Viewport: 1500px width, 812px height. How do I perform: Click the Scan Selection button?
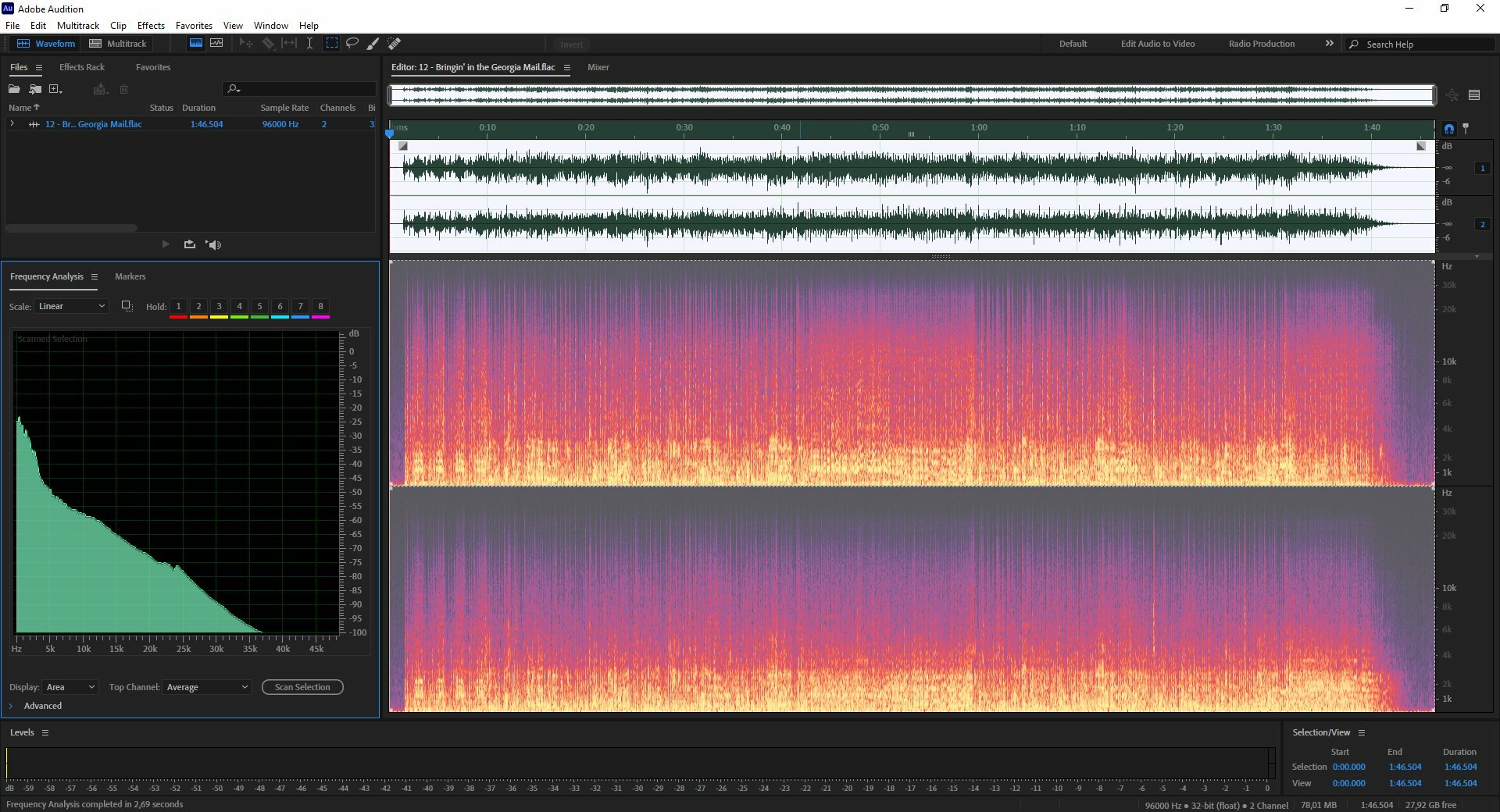click(302, 687)
